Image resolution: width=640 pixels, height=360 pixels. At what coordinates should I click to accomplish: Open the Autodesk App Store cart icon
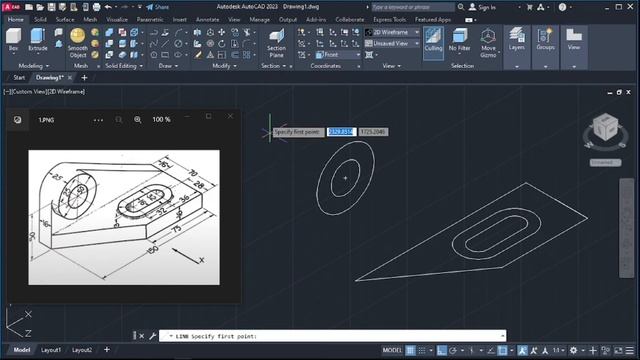click(x=530, y=7)
